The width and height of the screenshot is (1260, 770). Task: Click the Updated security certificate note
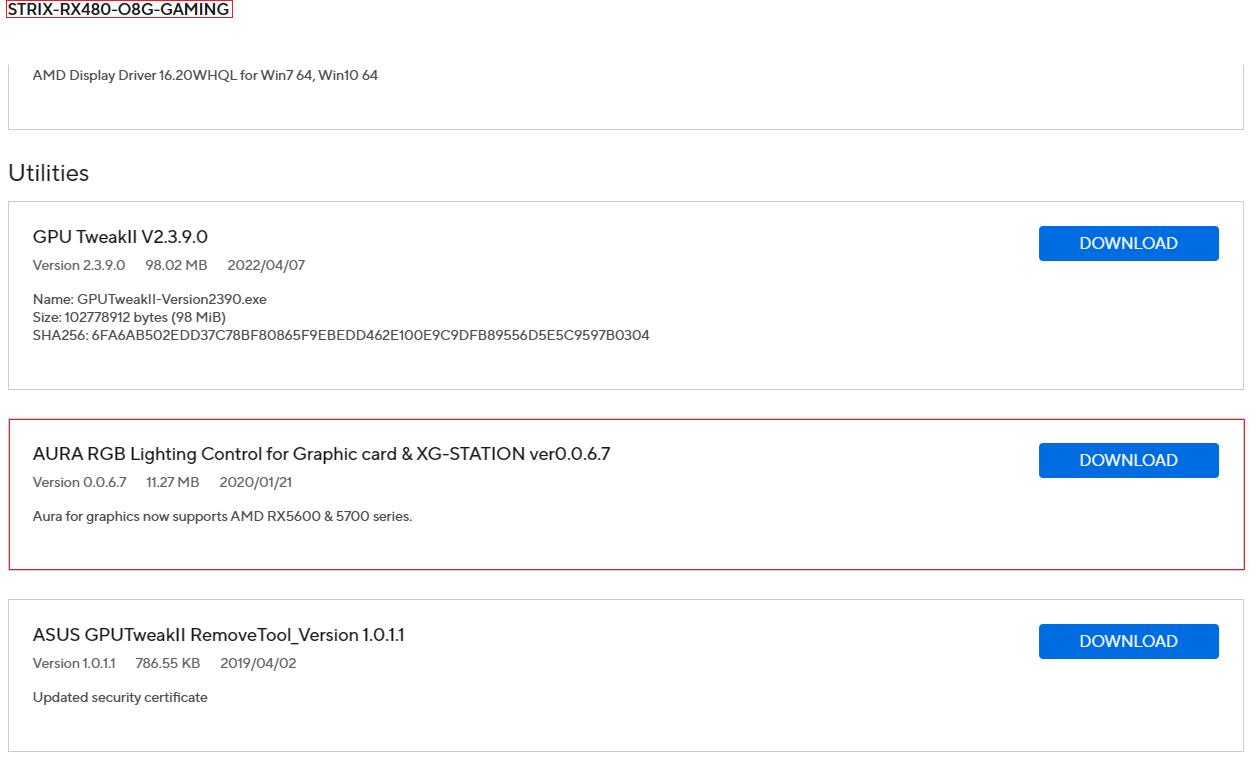click(120, 697)
